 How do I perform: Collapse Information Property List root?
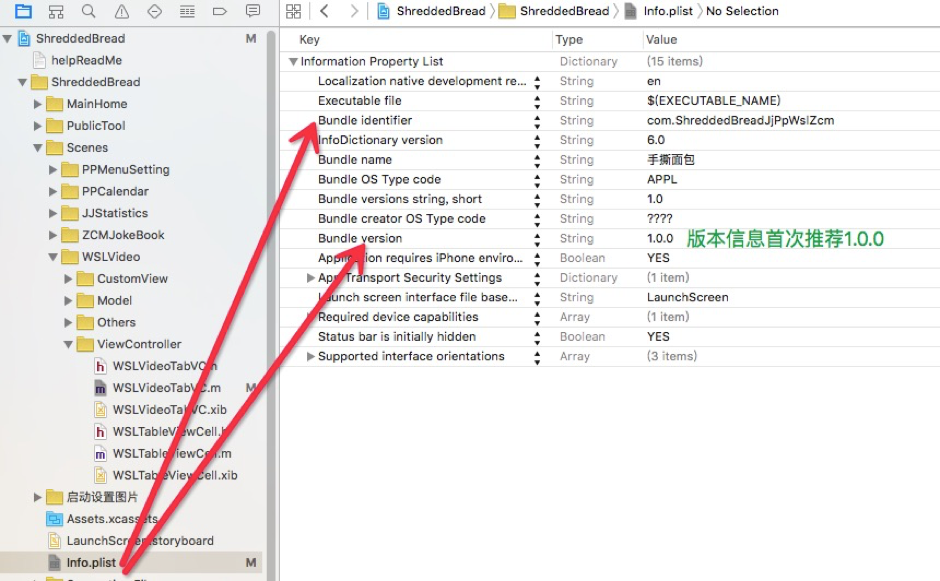[293, 61]
